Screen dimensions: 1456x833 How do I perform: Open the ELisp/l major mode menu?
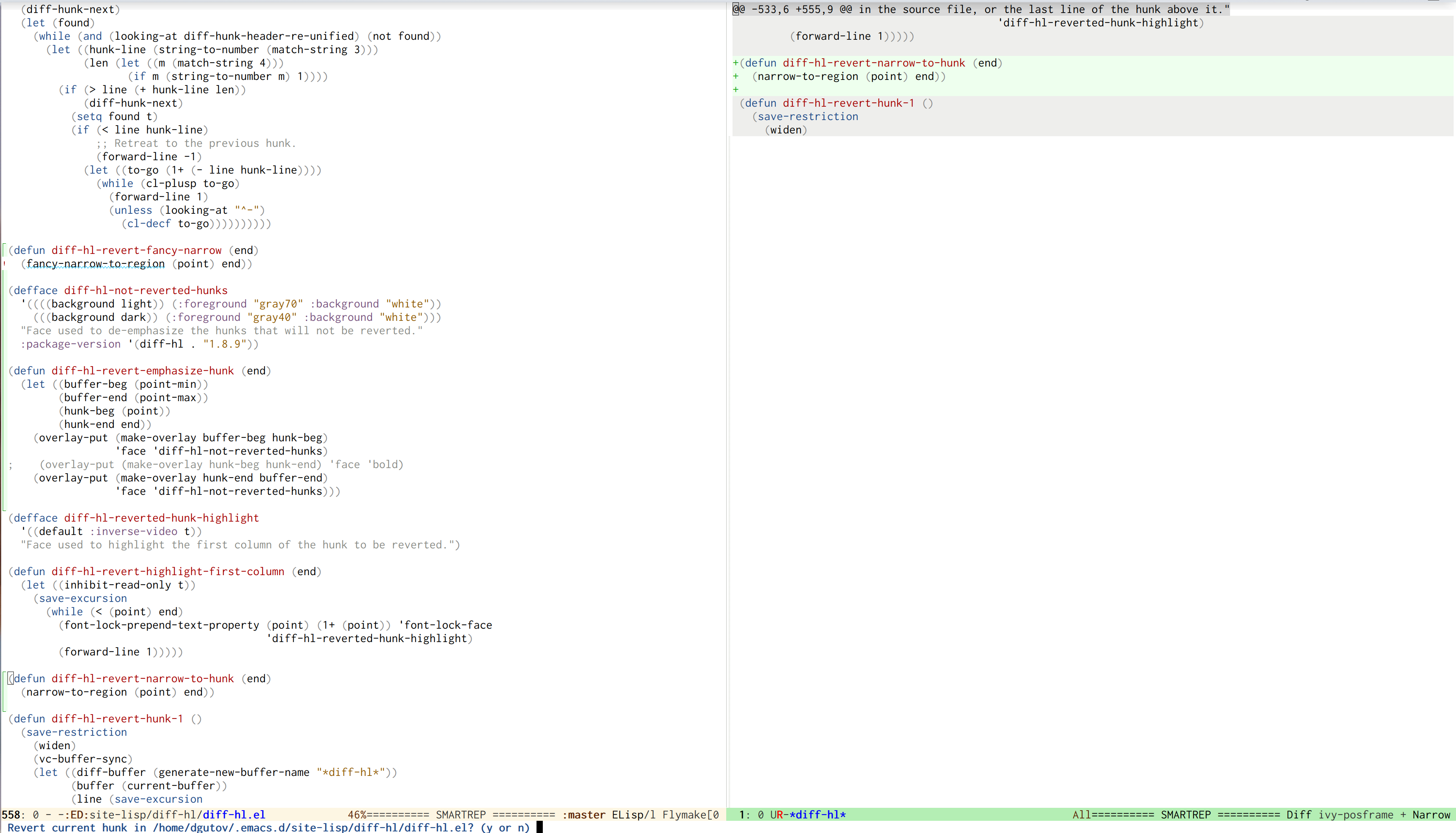pos(633,814)
